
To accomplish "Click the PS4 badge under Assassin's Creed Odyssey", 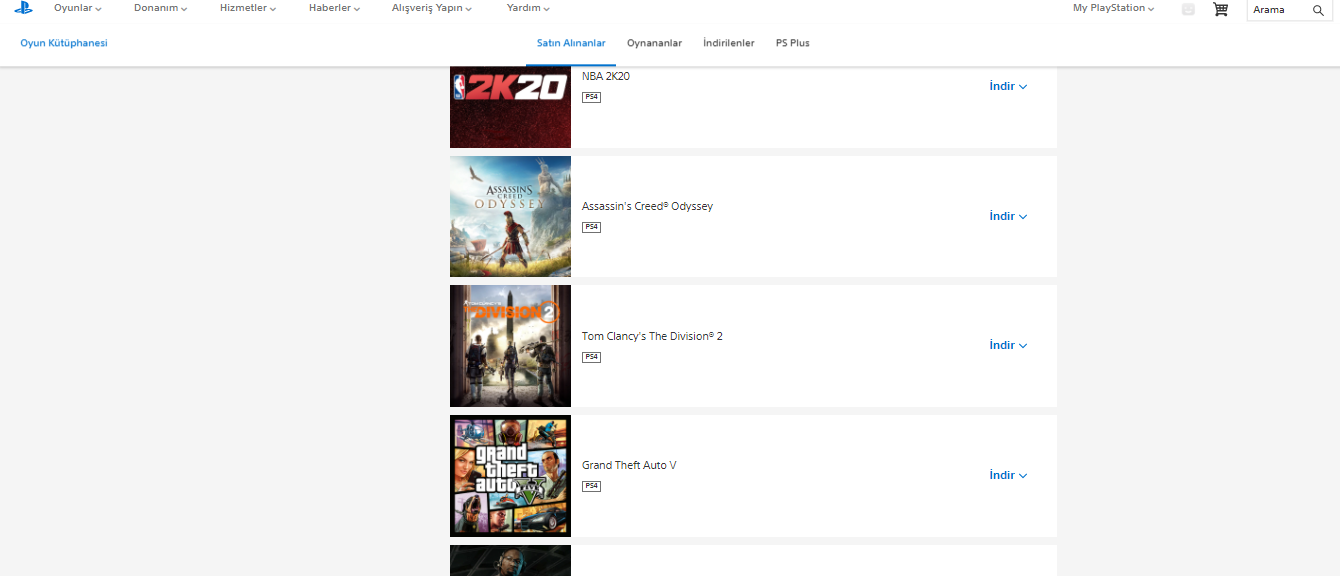I will point(591,227).
